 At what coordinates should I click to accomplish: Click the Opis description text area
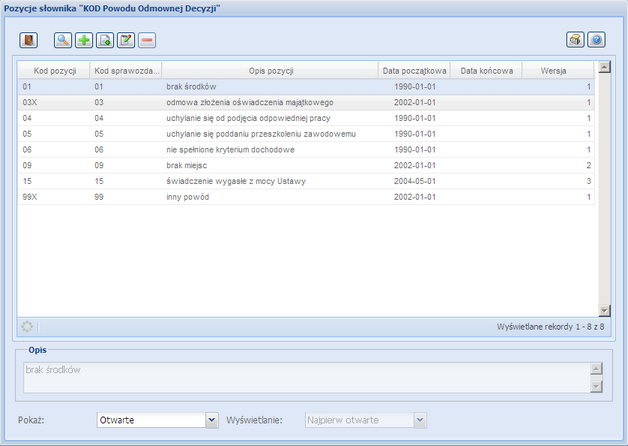300,377
